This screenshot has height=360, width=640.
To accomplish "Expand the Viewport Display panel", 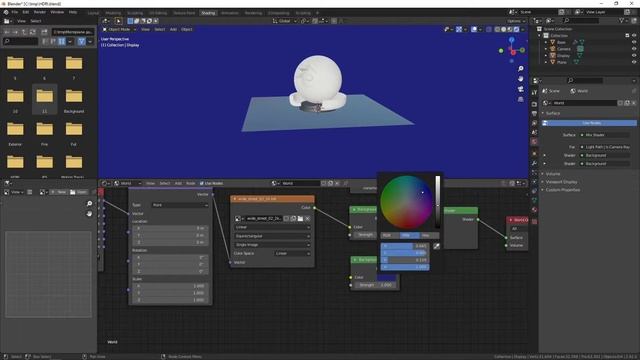I will click(561, 182).
